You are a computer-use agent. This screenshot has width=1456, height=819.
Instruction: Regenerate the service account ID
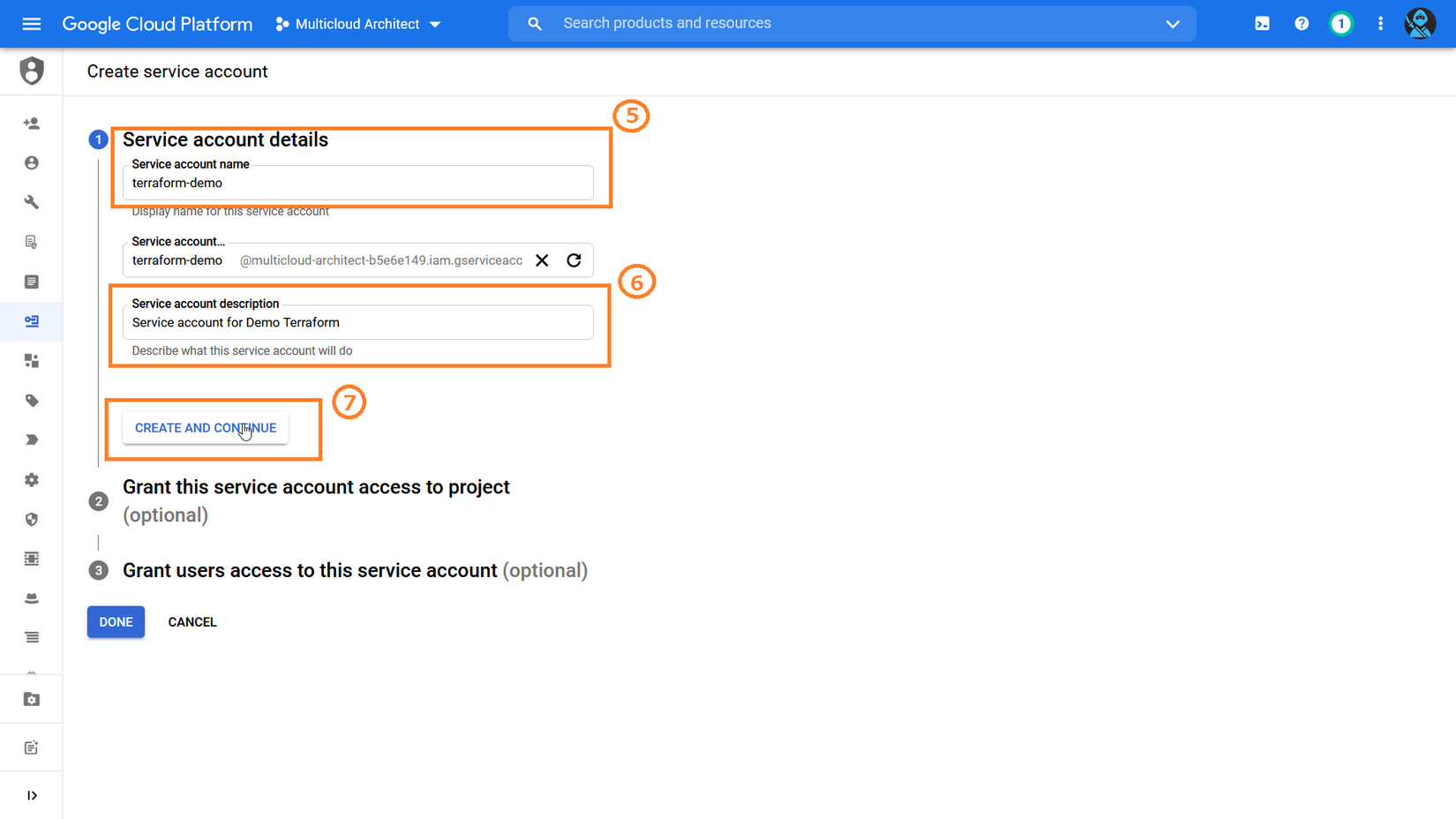pyautogui.click(x=574, y=260)
